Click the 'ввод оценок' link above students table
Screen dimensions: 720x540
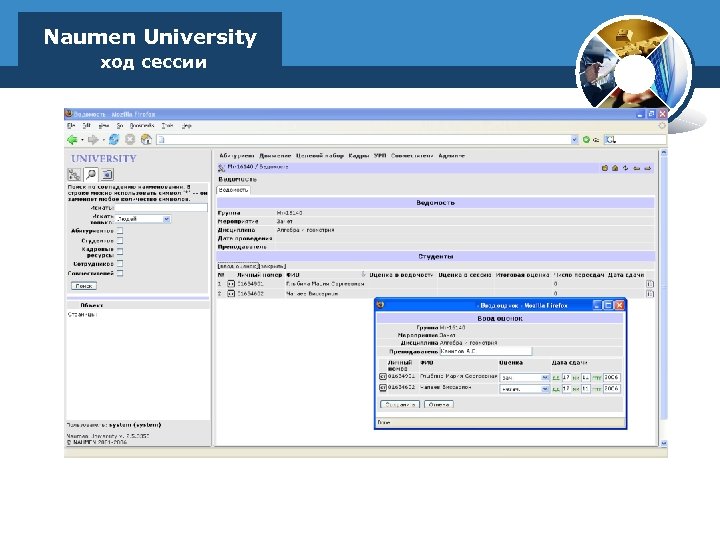[238, 266]
